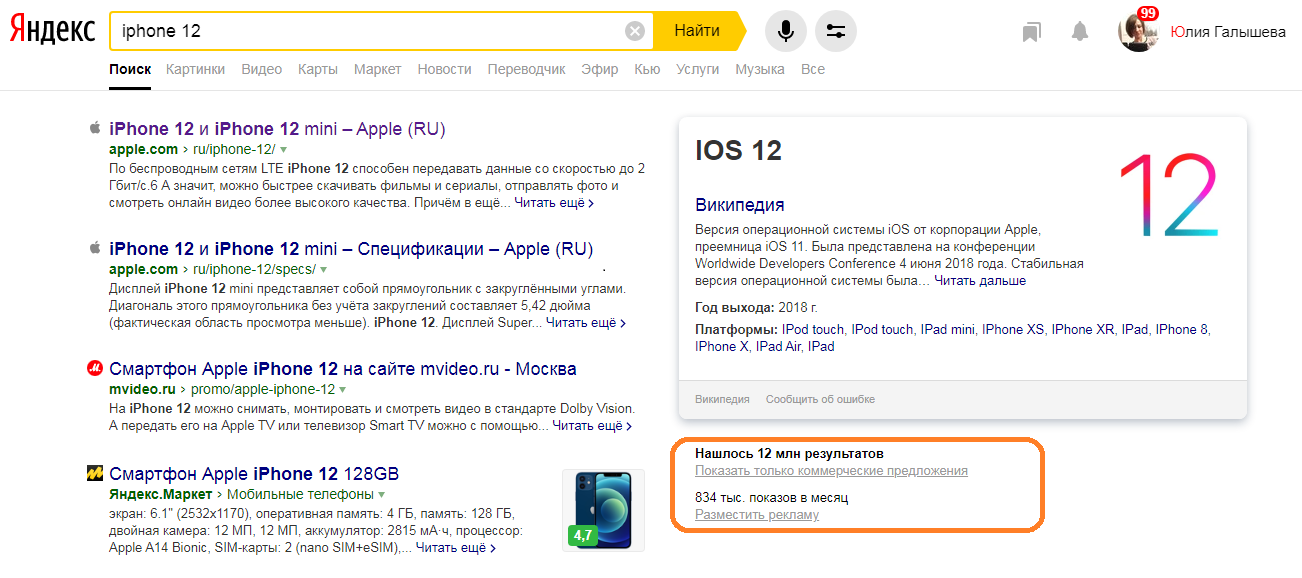
Task: Open notifications bell icon
Action: (1080, 32)
